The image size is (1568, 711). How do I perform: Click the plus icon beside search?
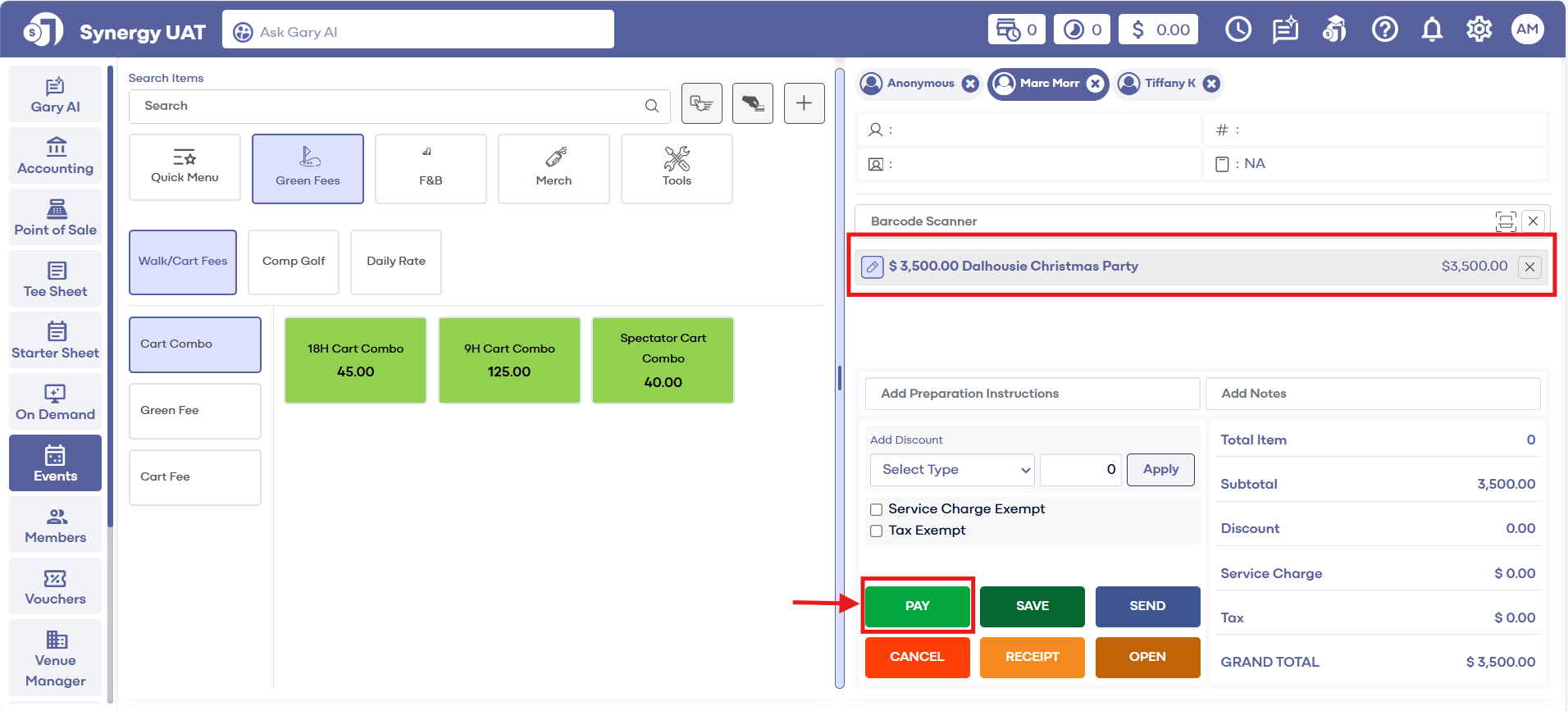[x=804, y=103]
